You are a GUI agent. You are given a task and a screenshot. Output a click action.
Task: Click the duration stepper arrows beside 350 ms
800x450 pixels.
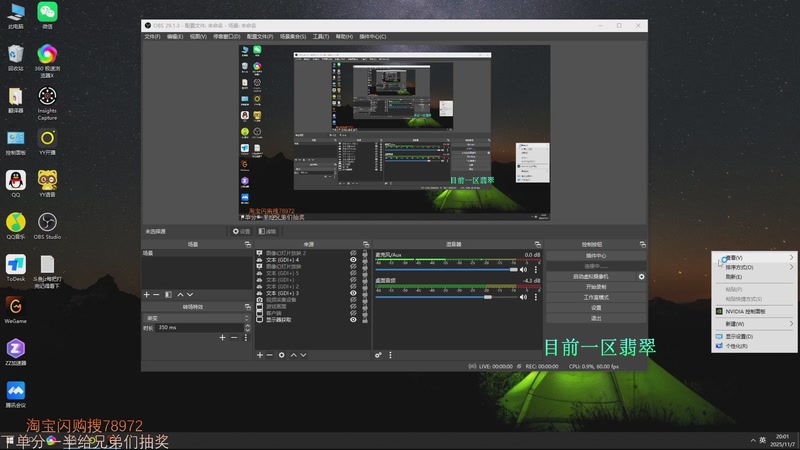coord(247,328)
